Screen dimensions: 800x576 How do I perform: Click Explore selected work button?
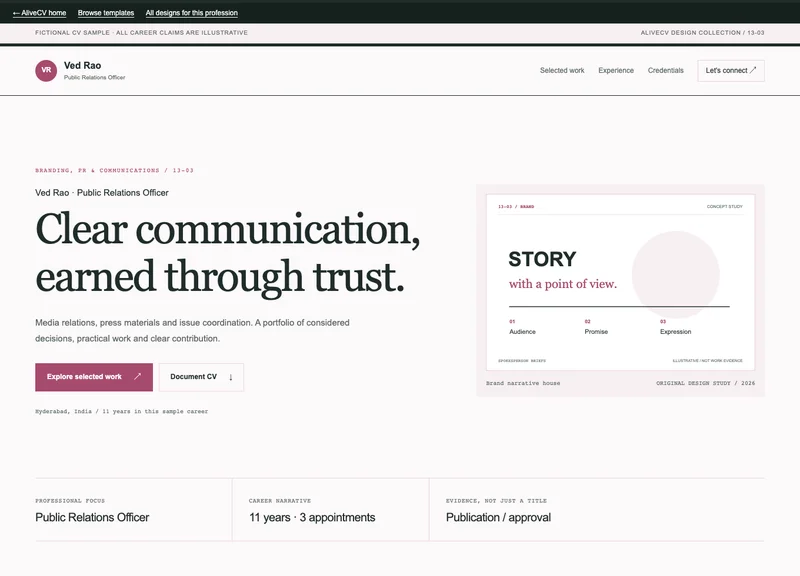tap(94, 377)
